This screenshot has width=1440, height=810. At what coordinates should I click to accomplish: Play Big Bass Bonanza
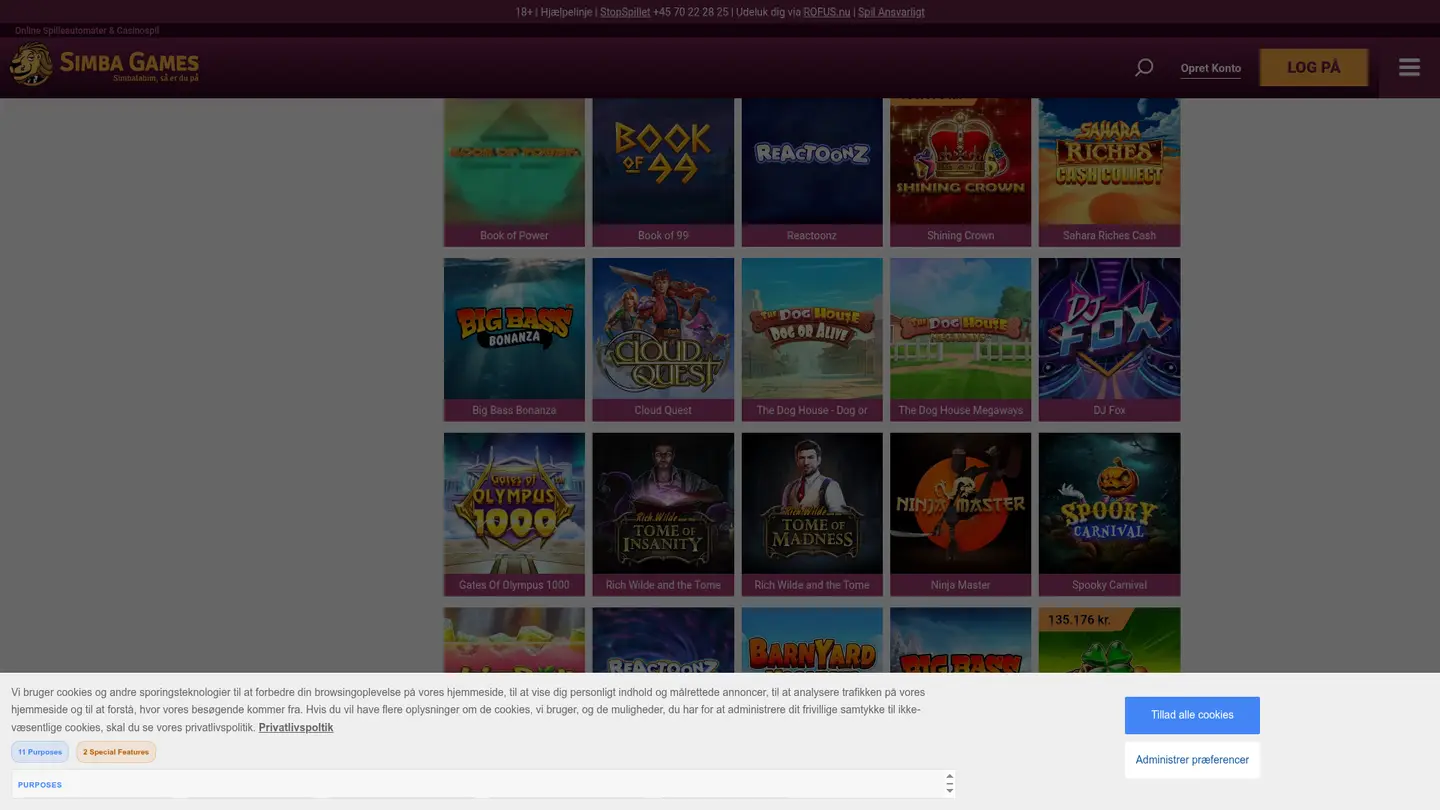coord(514,339)
